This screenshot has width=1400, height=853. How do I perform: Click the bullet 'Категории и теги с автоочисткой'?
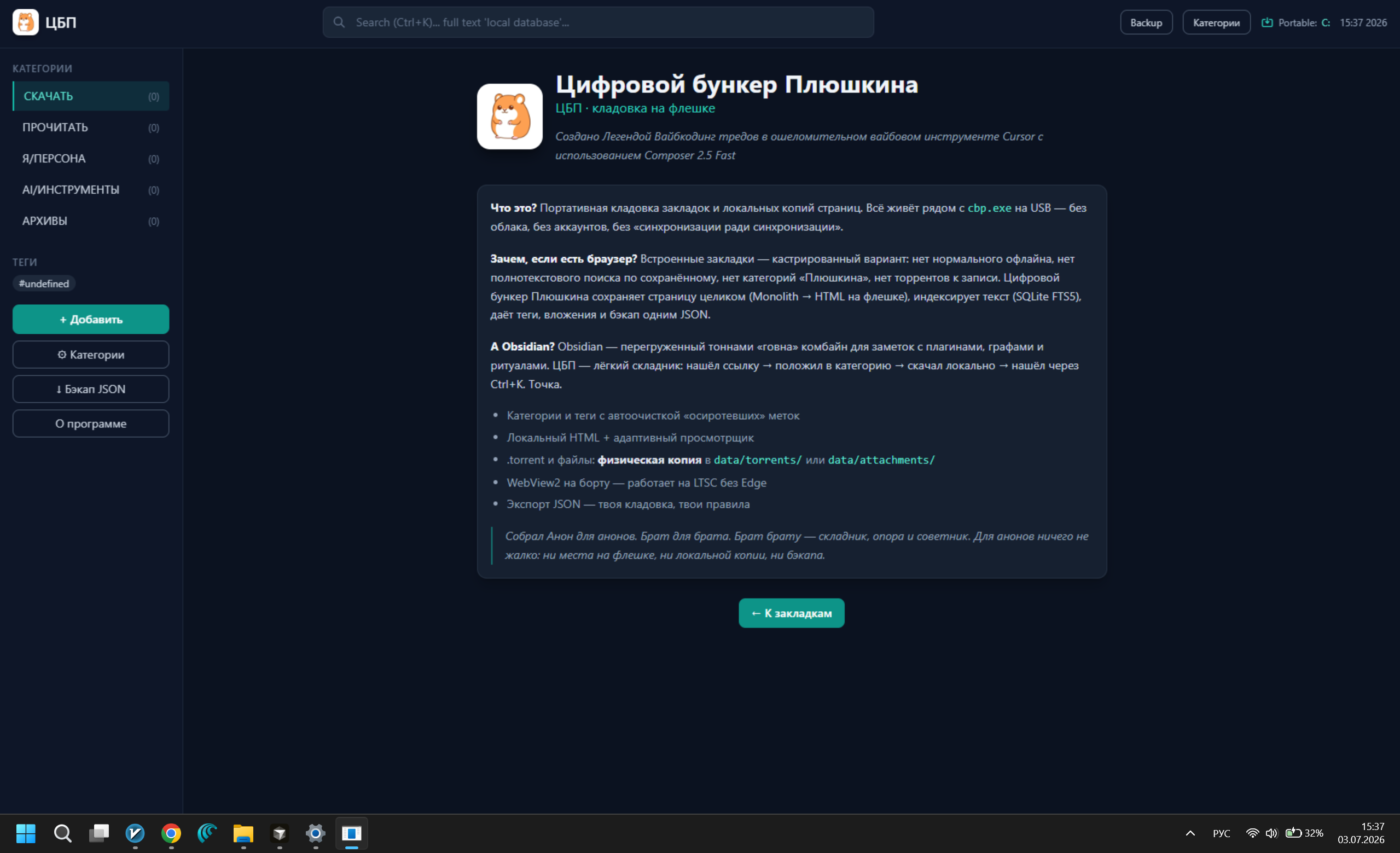pos(653,415)
